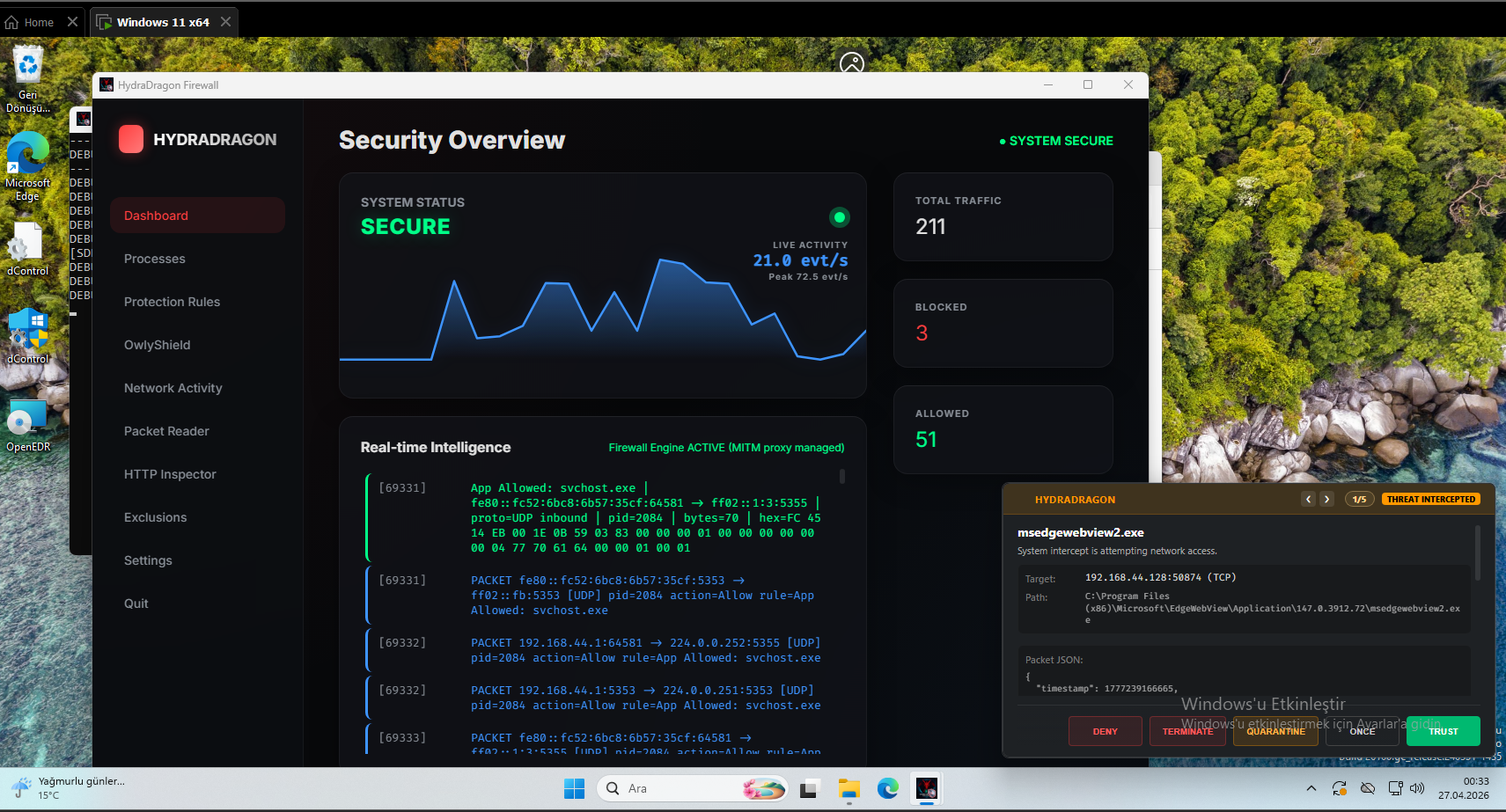1506x812 pixels.
Task: Click the Windows Start button
Action: pos(574,789)
